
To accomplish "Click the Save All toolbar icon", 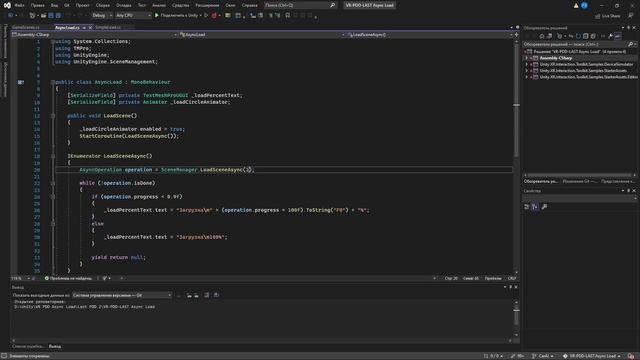I will [x=58, y=16].
